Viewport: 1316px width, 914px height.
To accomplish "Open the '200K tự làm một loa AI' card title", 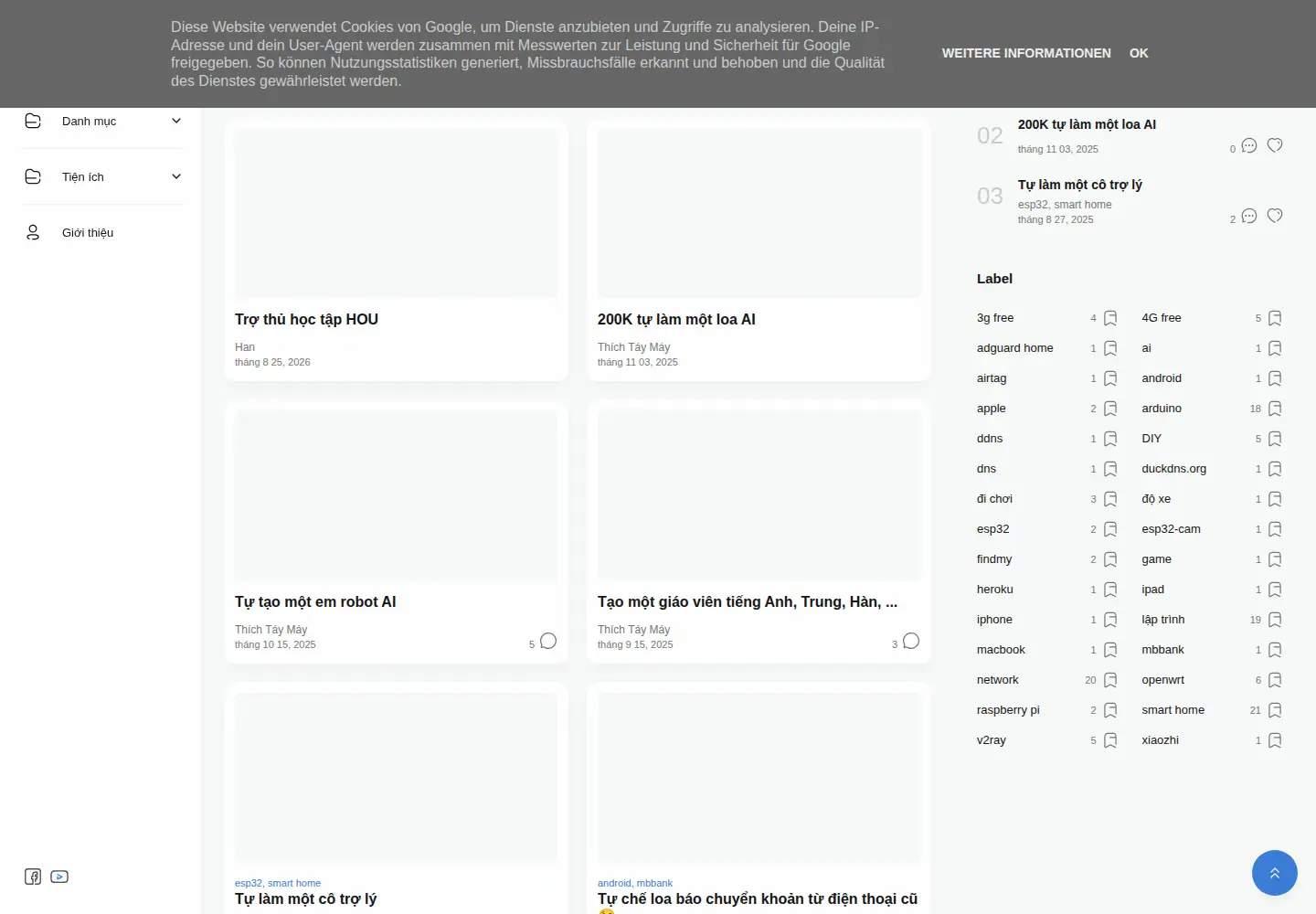I will pos(676,319).
